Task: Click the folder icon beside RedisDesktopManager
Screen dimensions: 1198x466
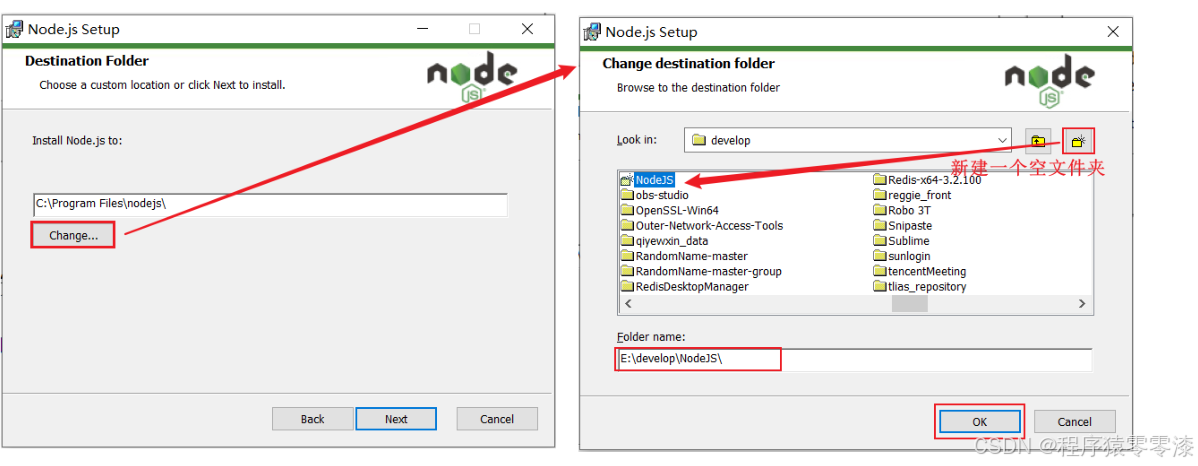Action: pyautogui.click(x=627, y=286)
